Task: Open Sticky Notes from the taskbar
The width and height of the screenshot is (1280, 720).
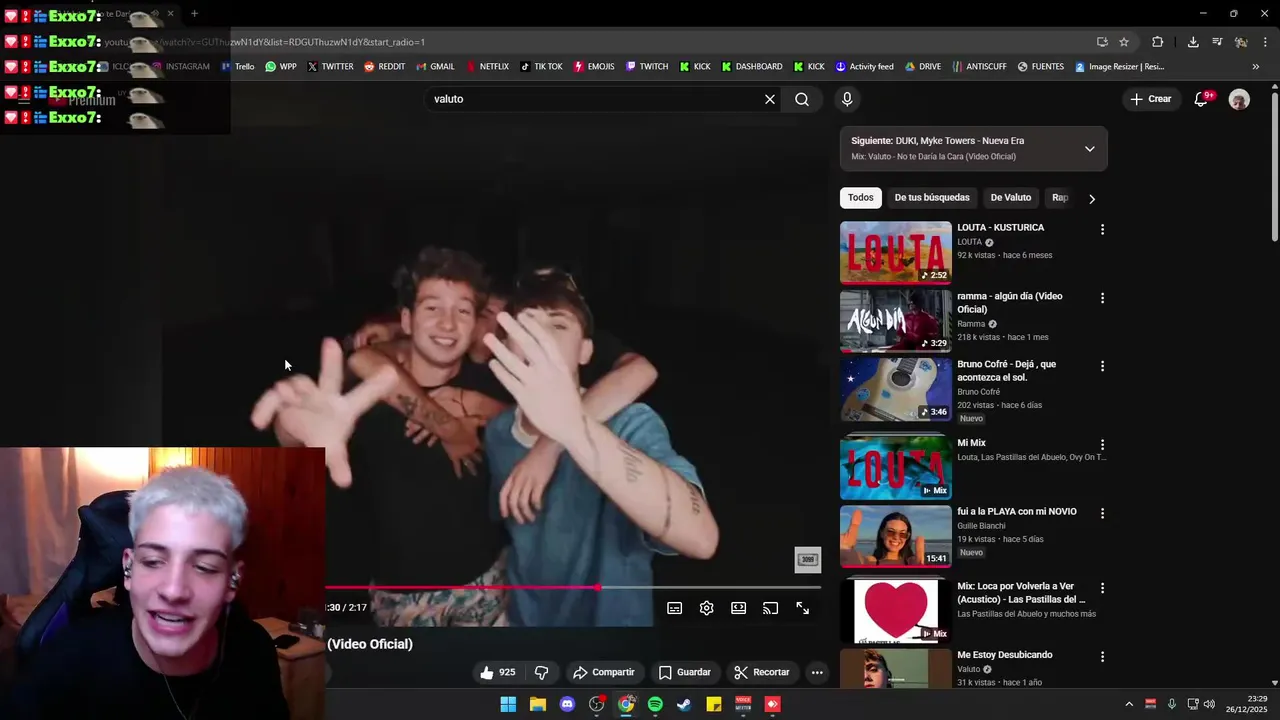Action: coord(714,704)
